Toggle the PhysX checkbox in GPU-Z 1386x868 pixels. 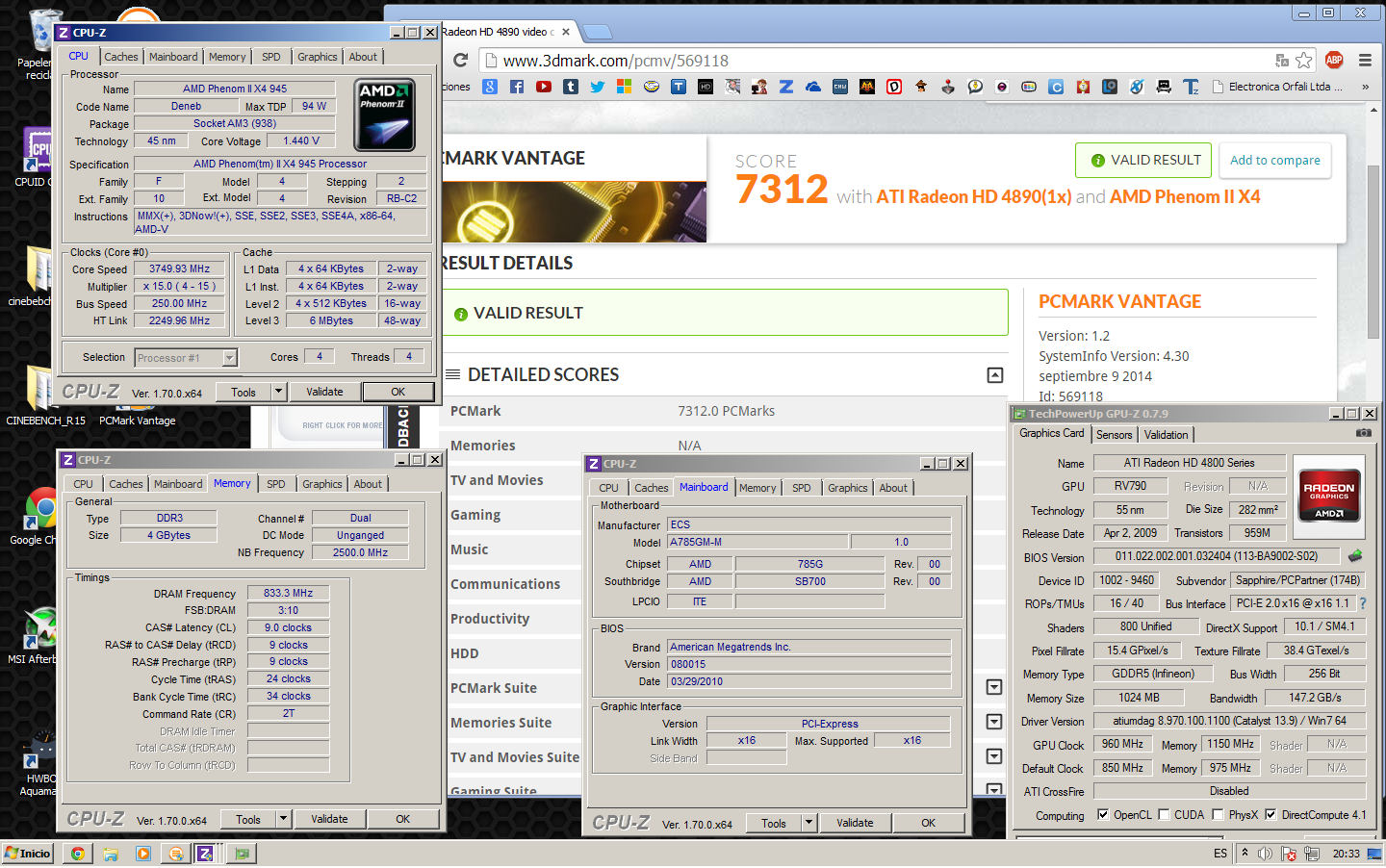click(1218, 814)
